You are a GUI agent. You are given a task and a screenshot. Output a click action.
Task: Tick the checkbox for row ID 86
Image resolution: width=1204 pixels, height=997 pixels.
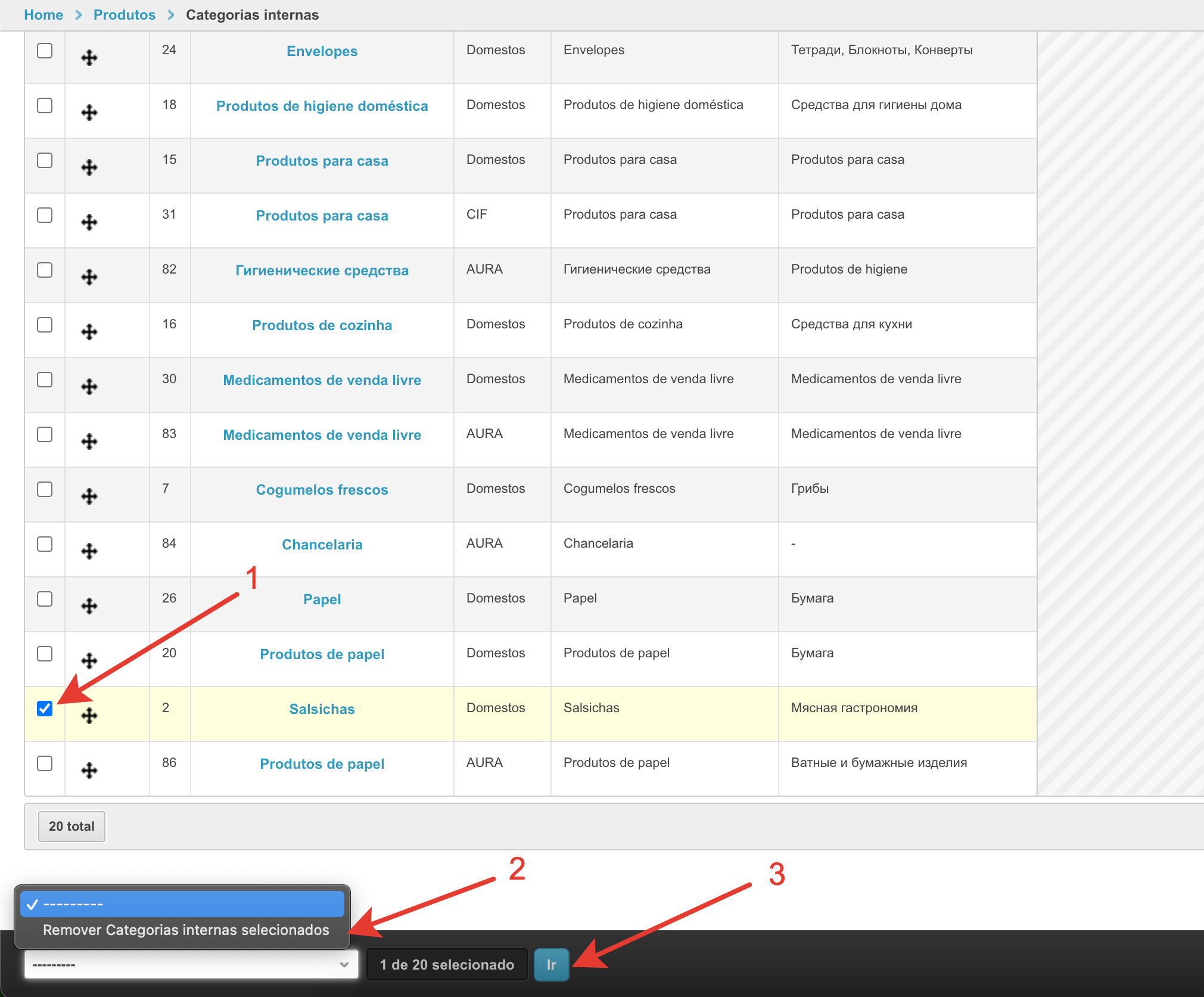click(x=45, y=763)
